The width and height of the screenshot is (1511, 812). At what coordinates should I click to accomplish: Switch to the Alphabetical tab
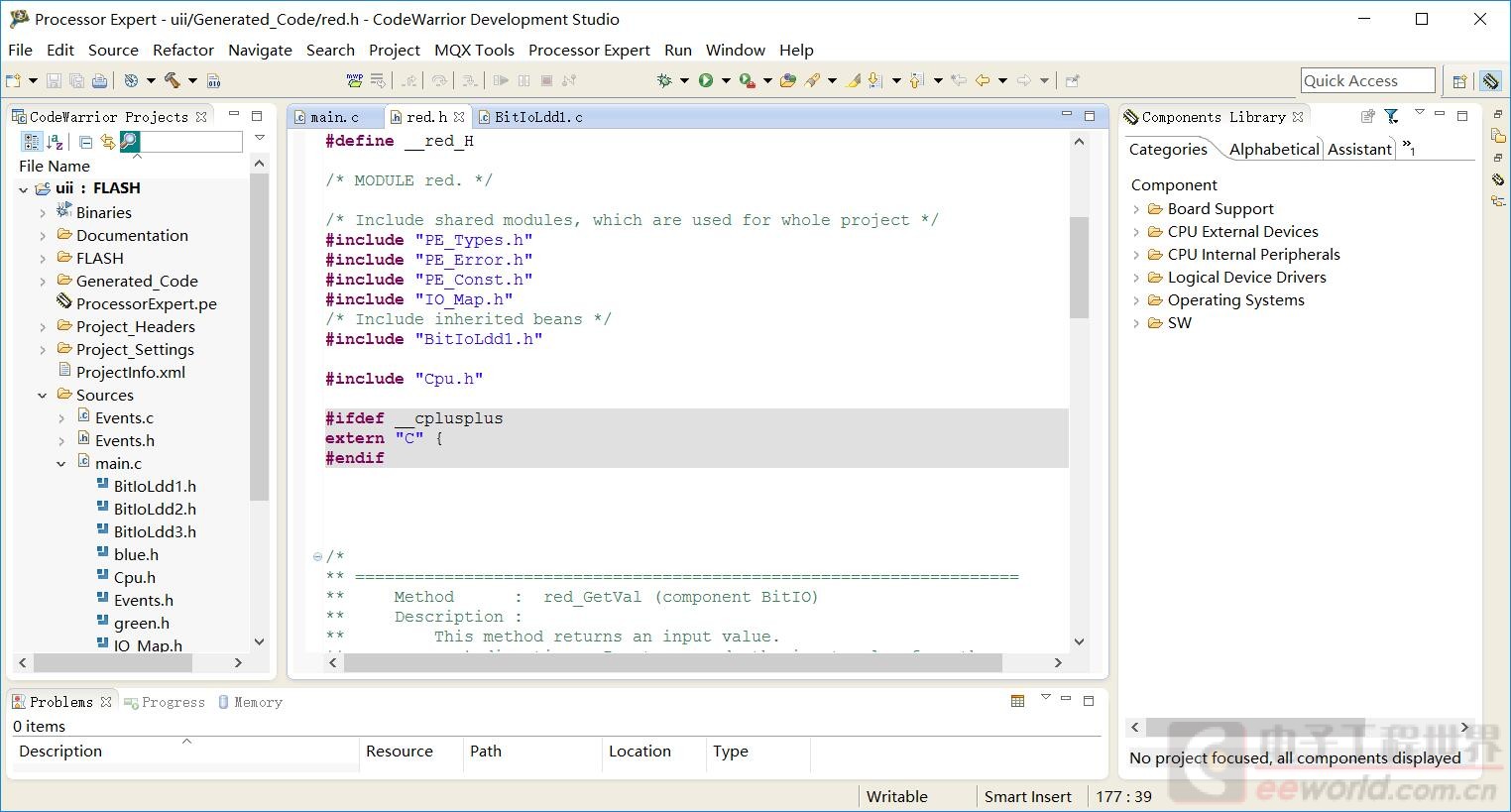(x=1274, y=149)
